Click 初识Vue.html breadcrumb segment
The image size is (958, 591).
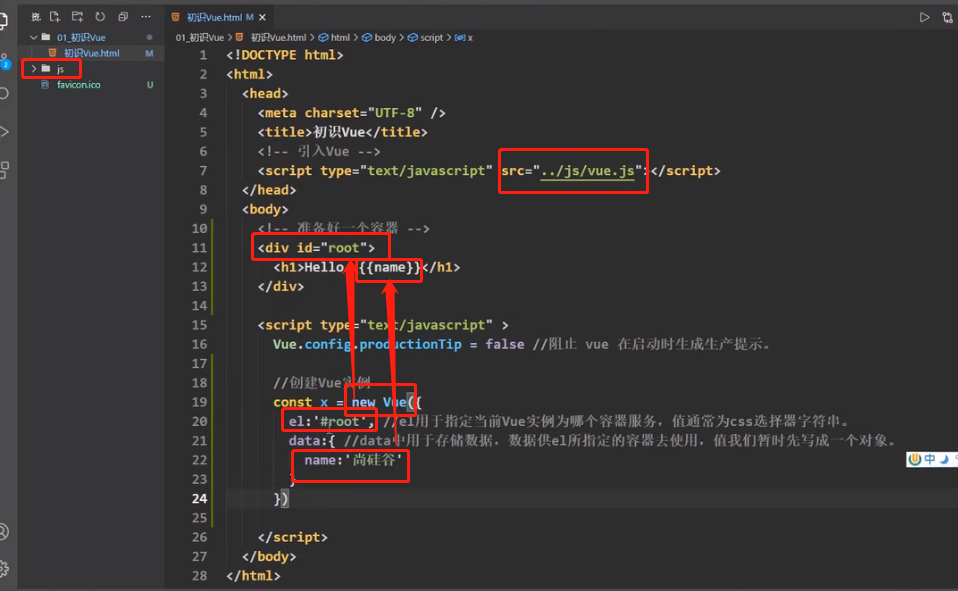pyautogui.click(x=278, y=37)
